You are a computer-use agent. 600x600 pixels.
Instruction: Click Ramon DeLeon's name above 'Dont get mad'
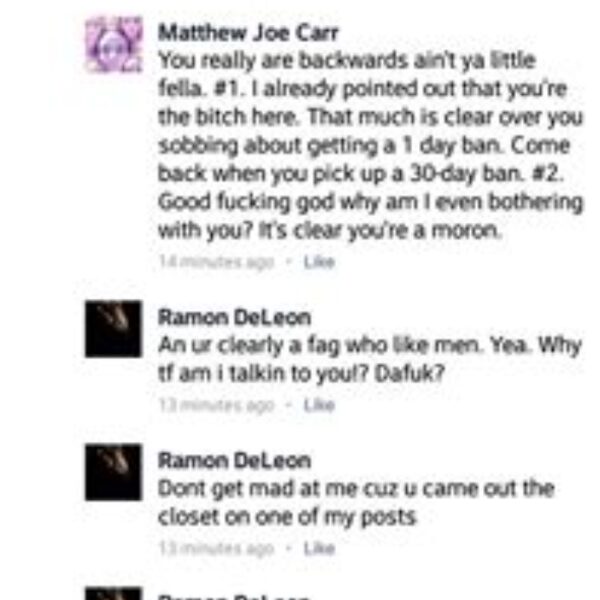(235, 460)
